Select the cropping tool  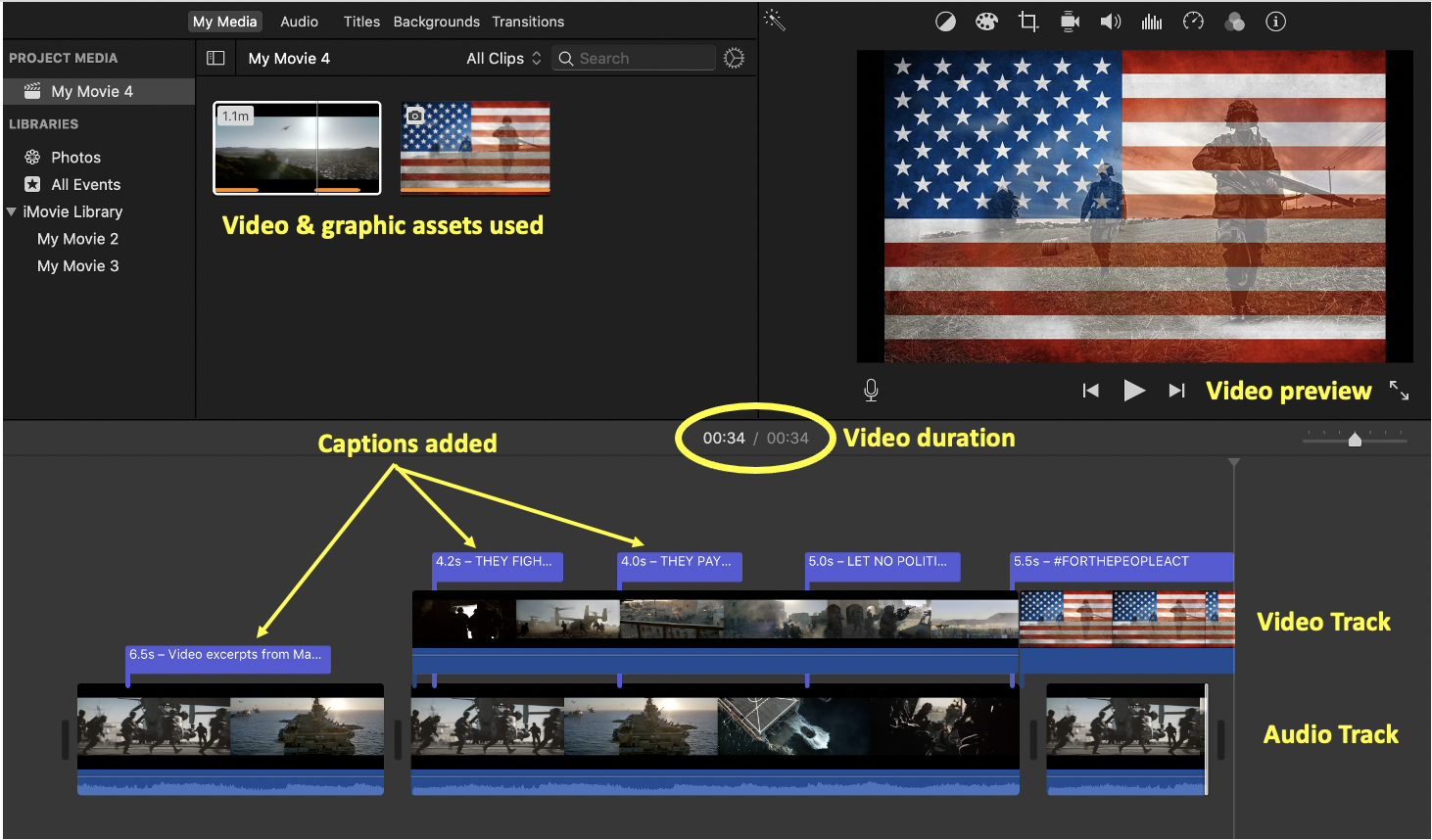1028,22
